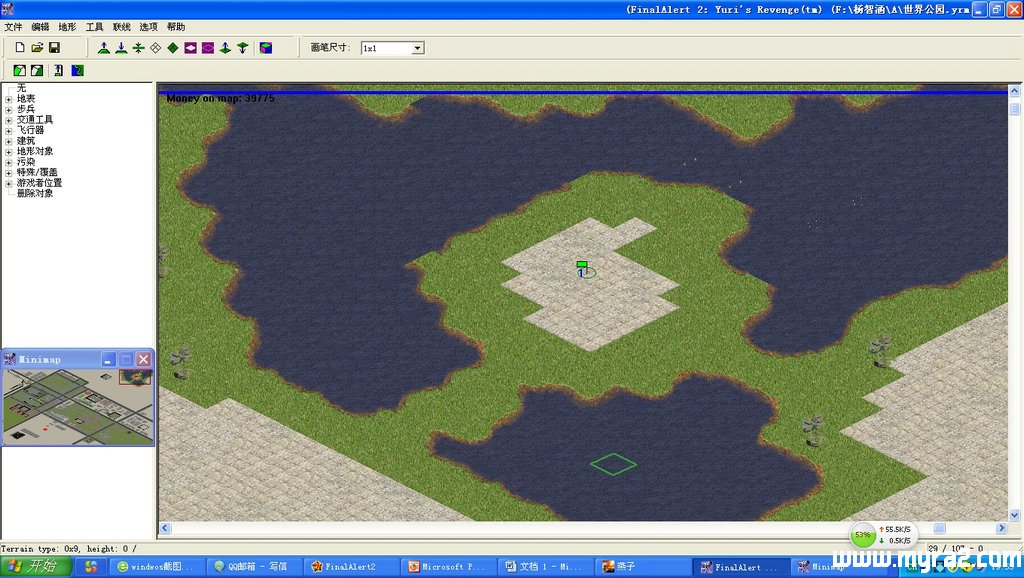Select the lower single tile tool
Screen dimensions: 1024x578
242,48
